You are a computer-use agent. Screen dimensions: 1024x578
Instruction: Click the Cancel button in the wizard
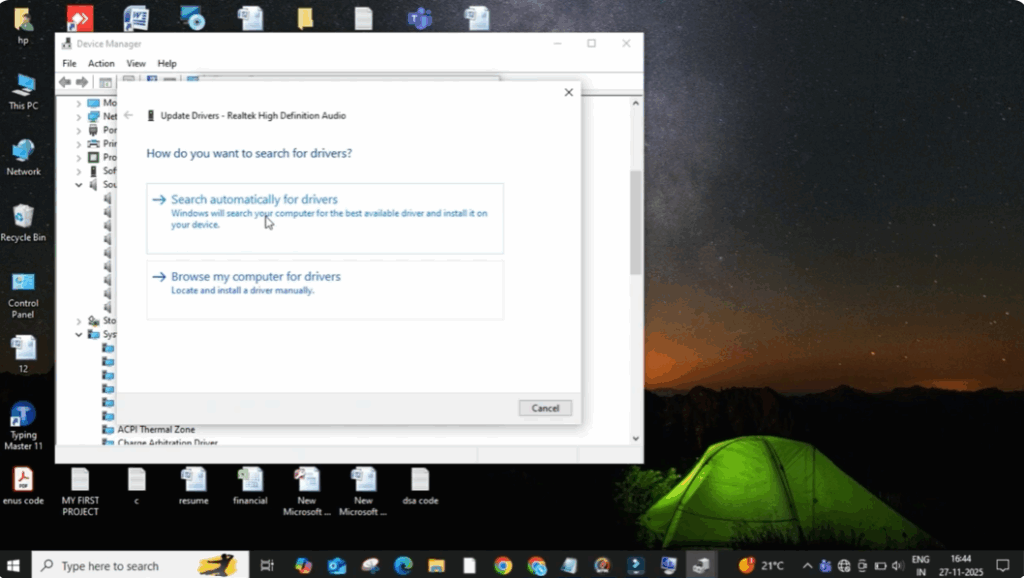tap(545, 407)
